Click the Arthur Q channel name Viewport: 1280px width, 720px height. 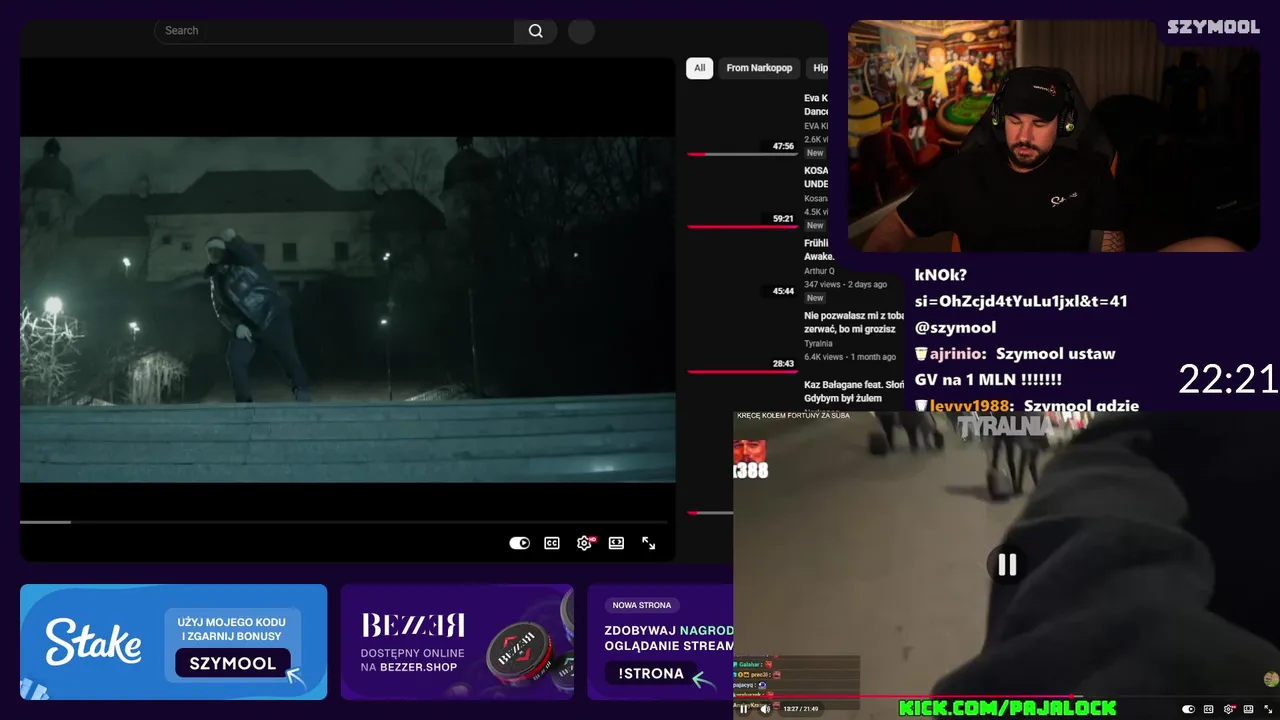[x=819, y=271]
